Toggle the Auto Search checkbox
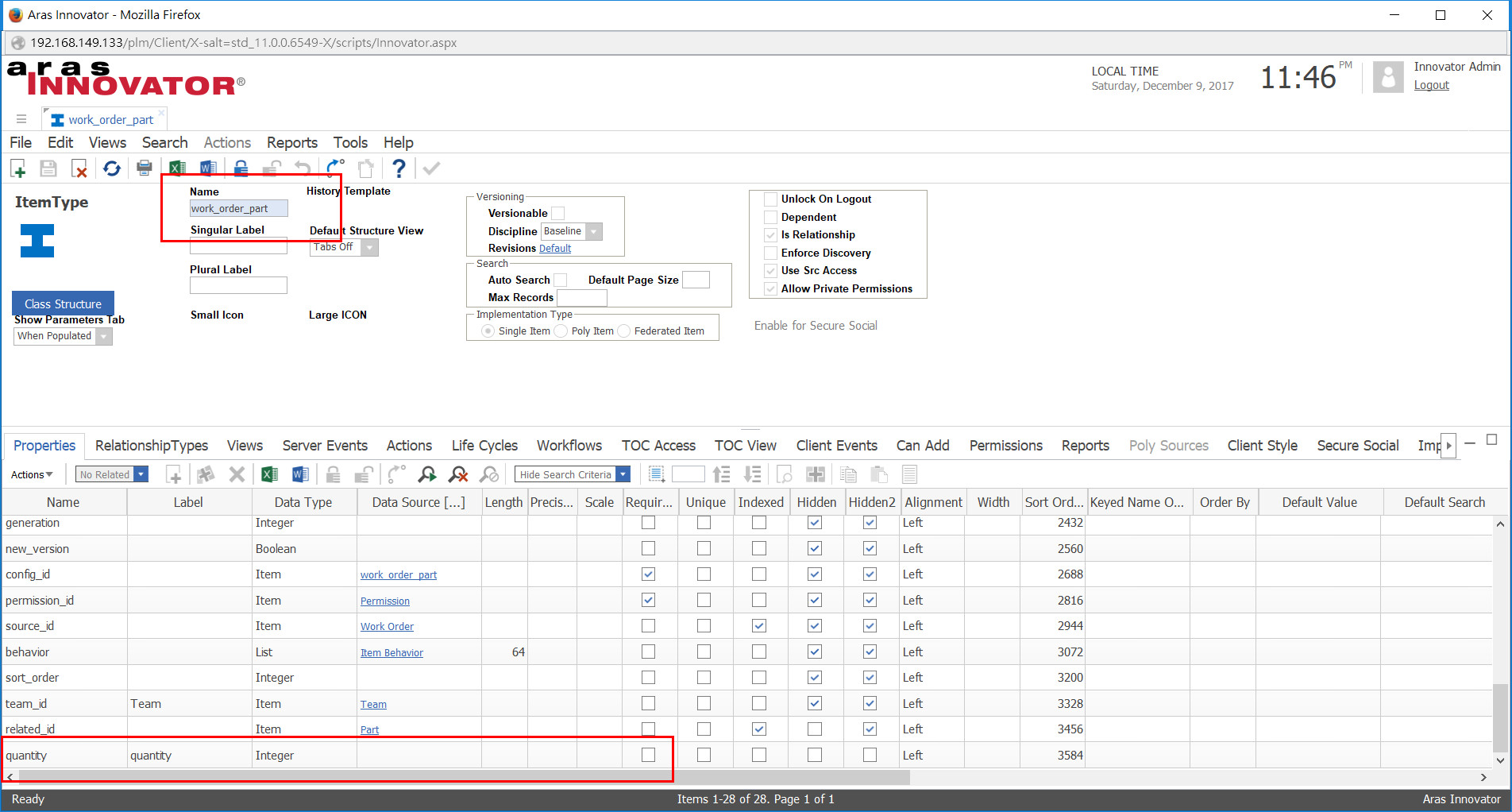This screenshot has height=812, width=1512. tap(561, 280)
